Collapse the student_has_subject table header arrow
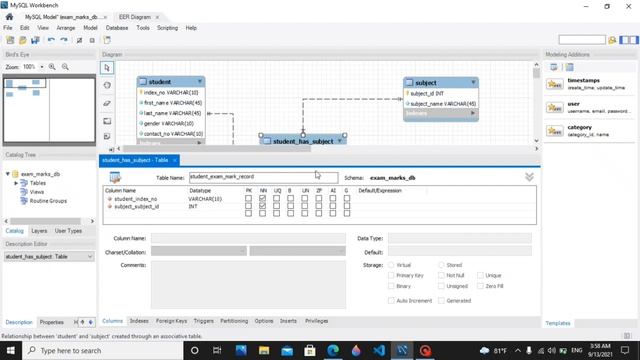640x360 pixels. click(340, 141)
